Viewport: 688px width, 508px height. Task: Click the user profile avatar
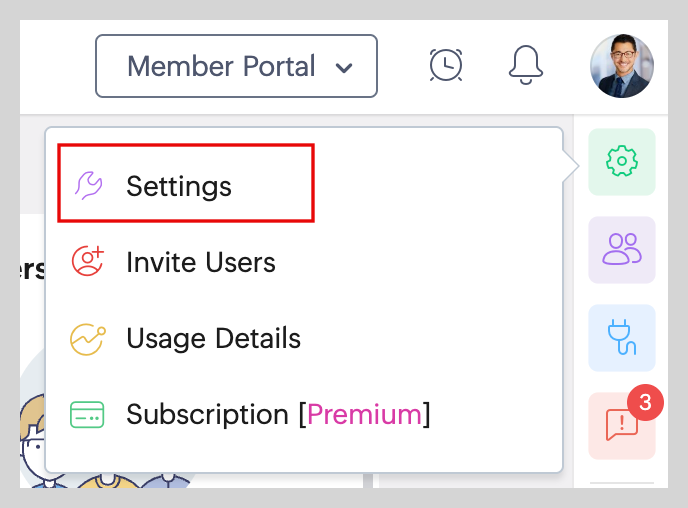621,66
